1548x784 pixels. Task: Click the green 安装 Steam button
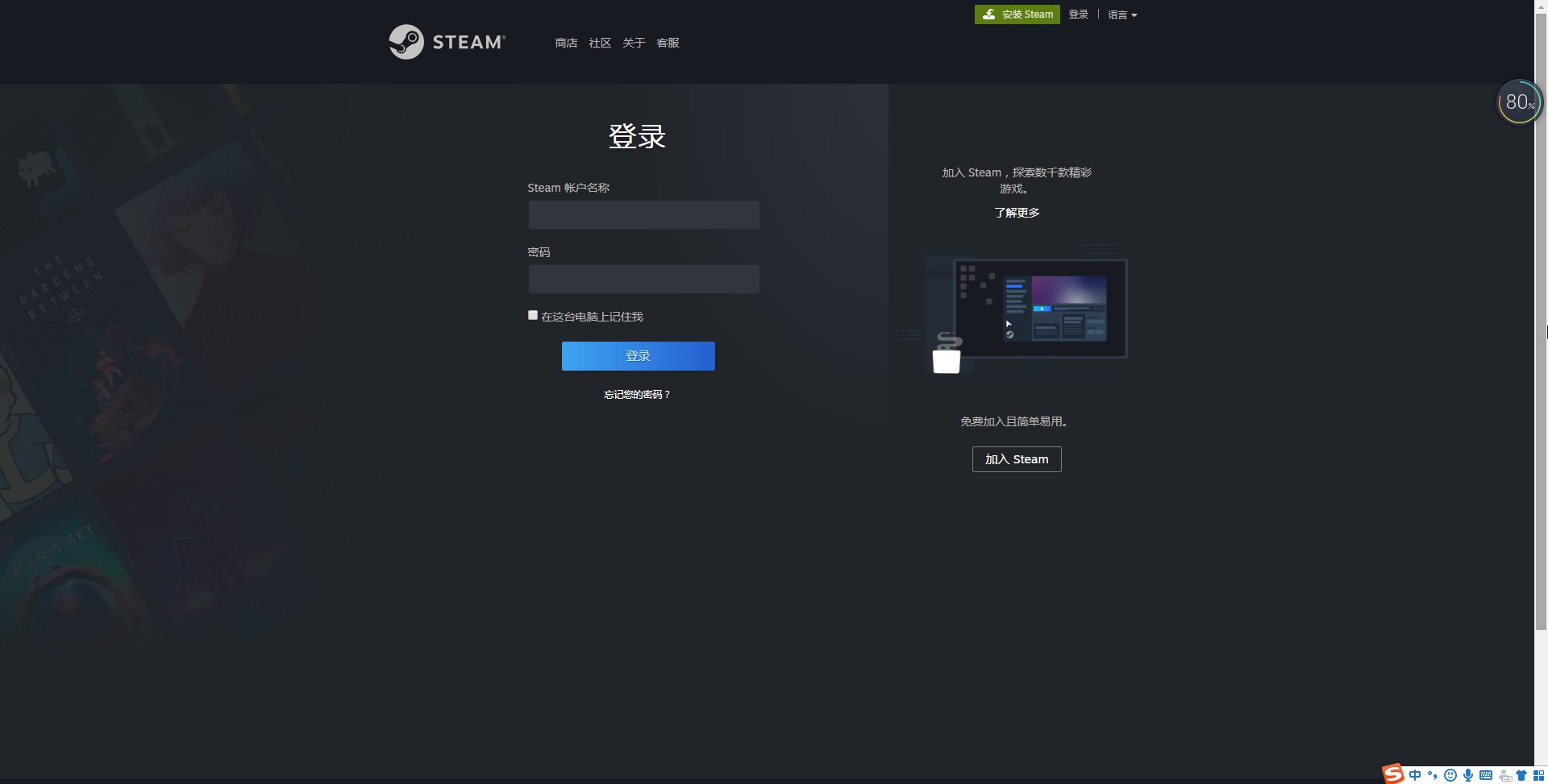coord(1017,15)
